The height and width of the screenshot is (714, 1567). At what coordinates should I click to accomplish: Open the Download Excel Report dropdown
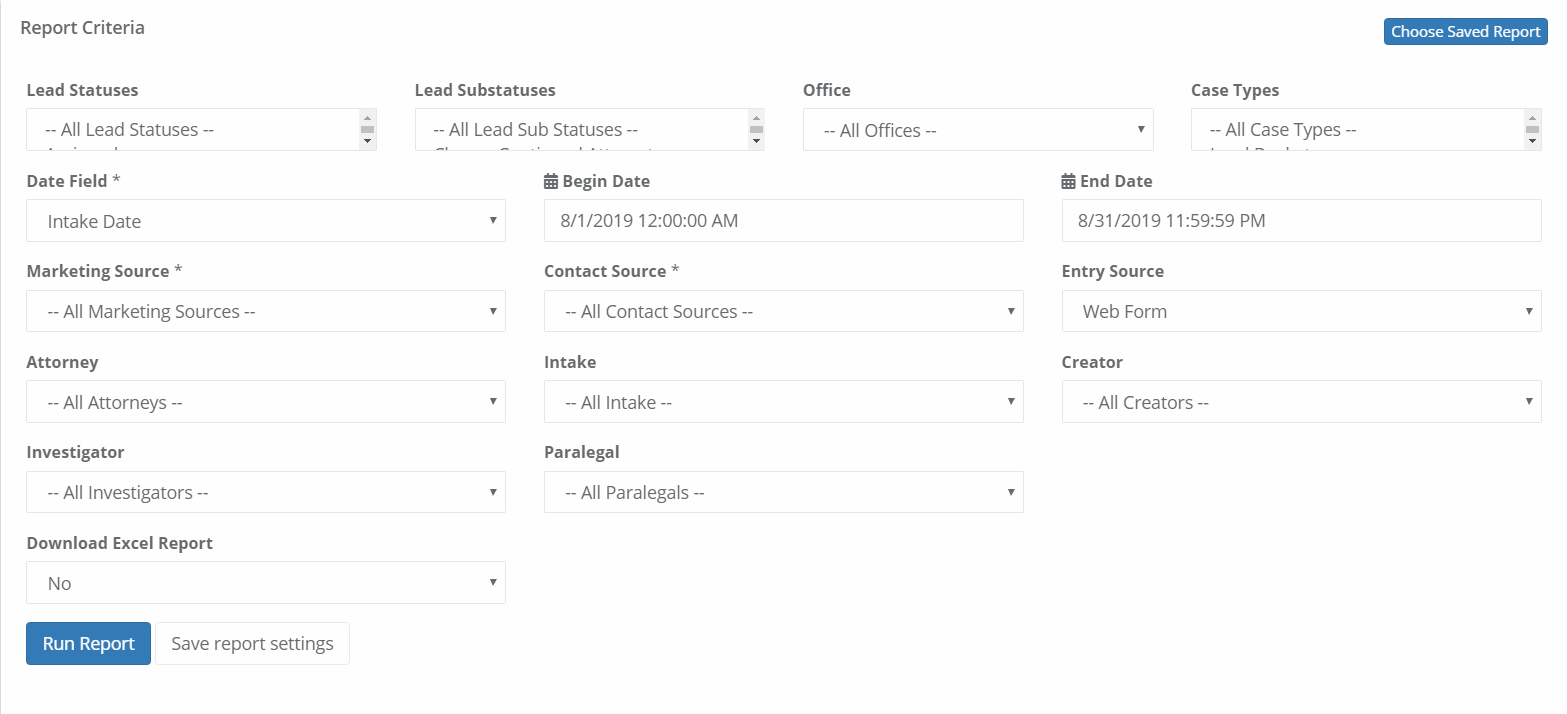pyautogui.click(x=266, y=583)
